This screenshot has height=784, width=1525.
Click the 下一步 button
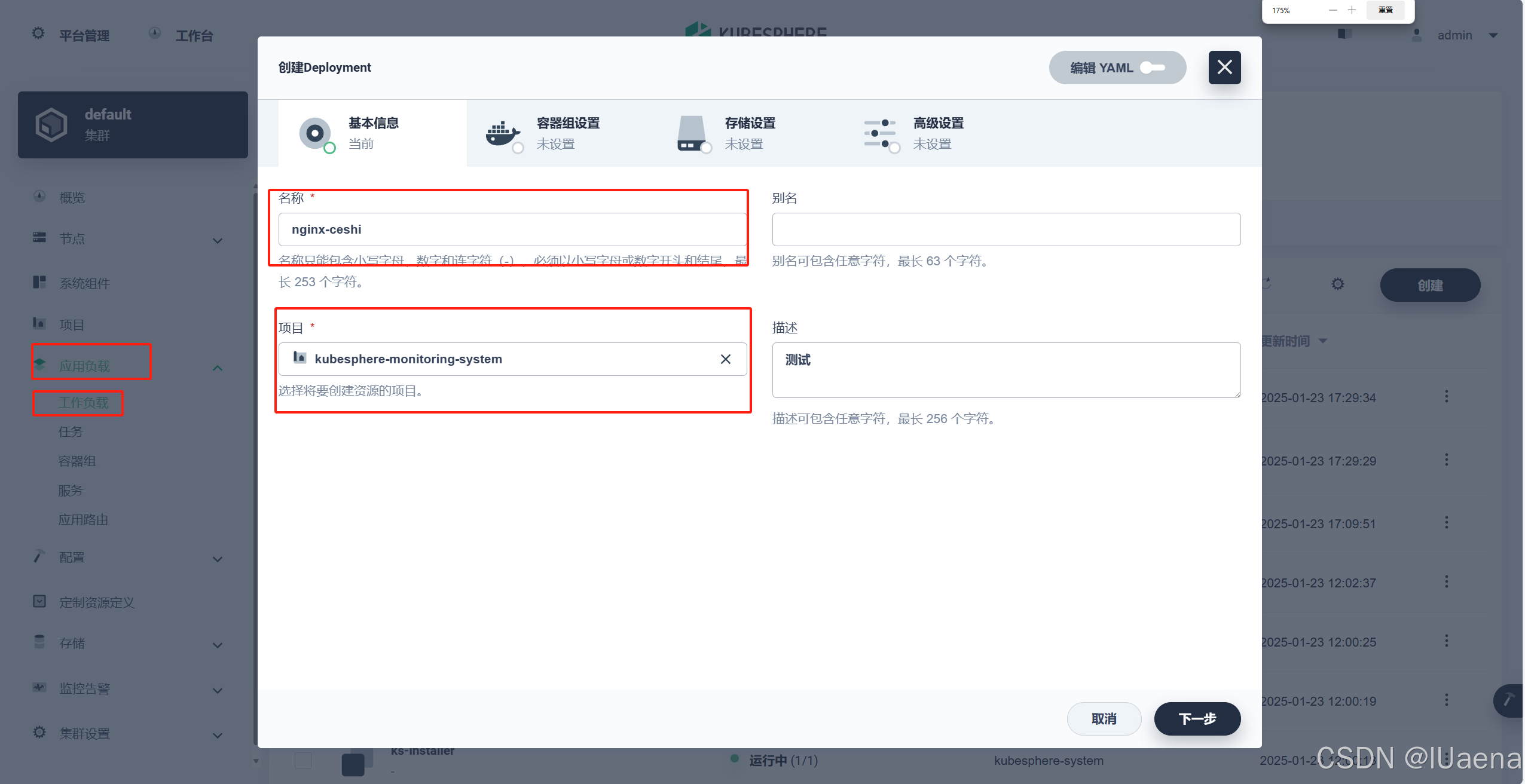click(1197, 719)
